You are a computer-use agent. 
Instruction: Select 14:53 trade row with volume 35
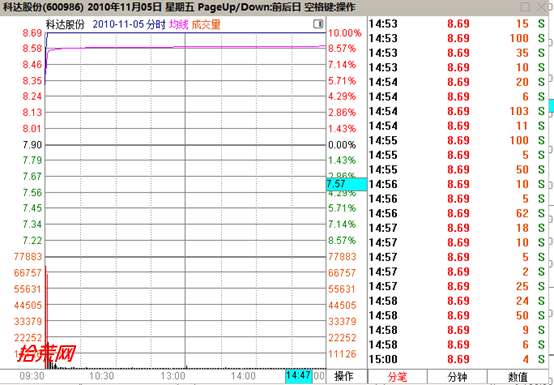[x=457, y=53]
